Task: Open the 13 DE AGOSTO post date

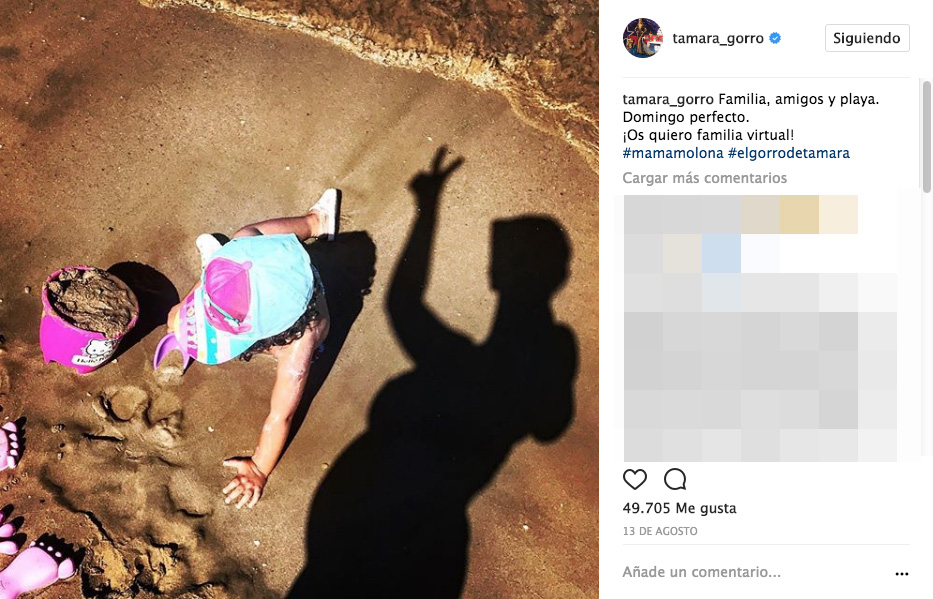Action: point(660,531)
